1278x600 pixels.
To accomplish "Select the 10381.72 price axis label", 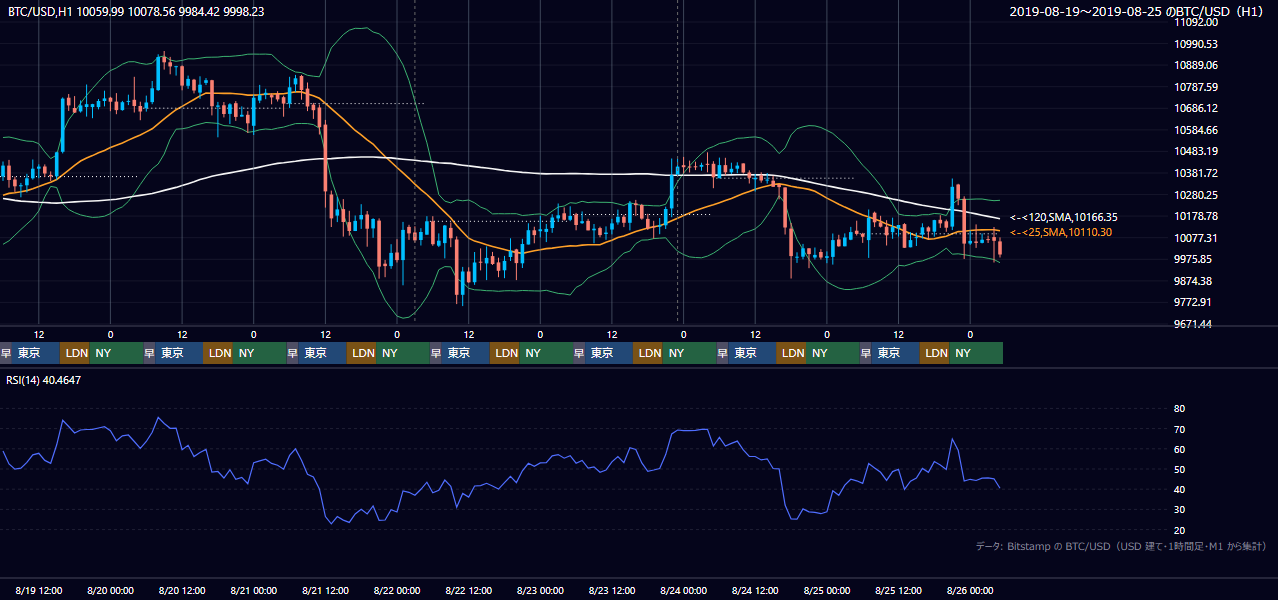I will tap(1196, 173).
